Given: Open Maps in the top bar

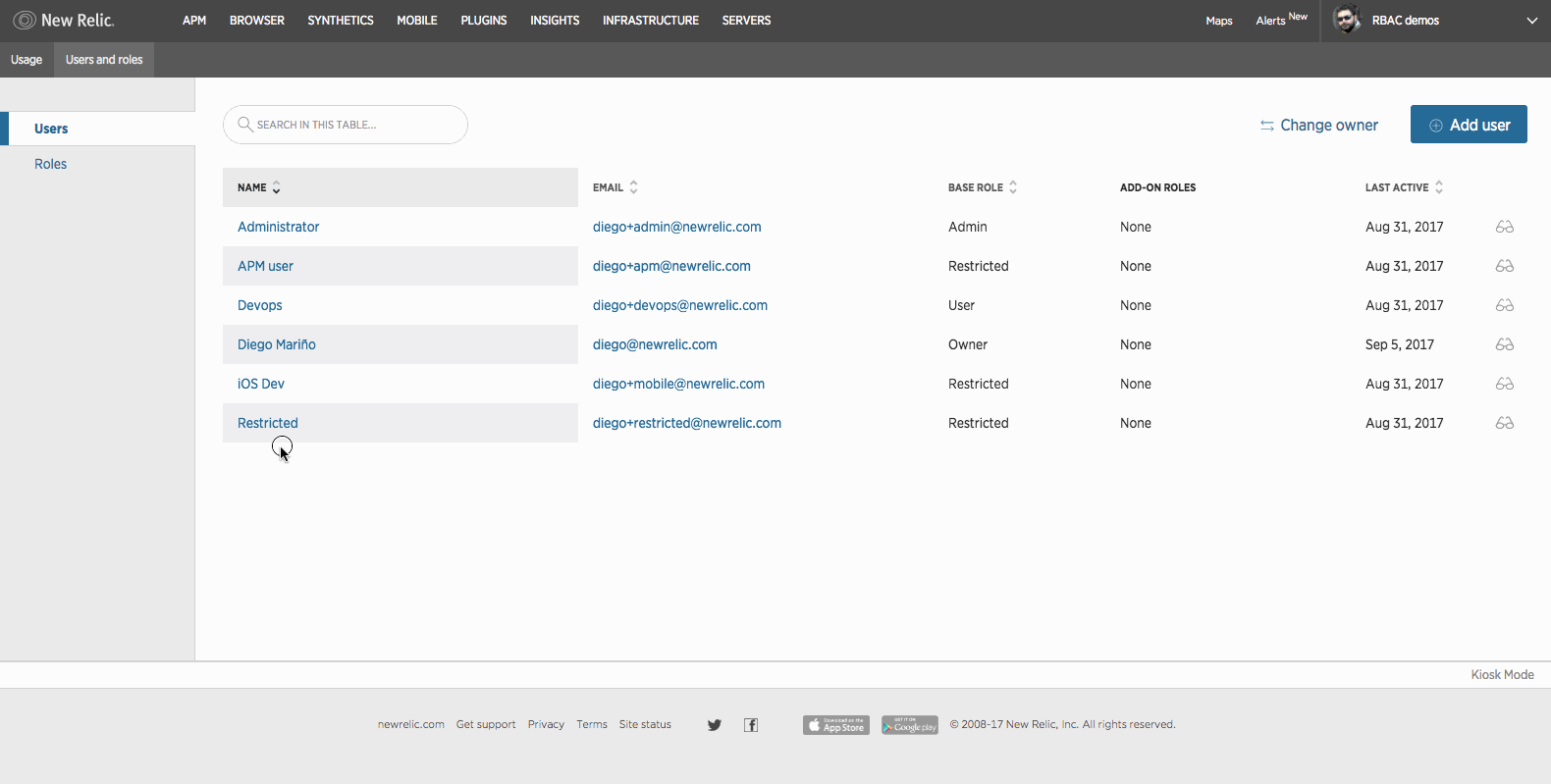Looking at the screenshot, I should pos(1219,21).
